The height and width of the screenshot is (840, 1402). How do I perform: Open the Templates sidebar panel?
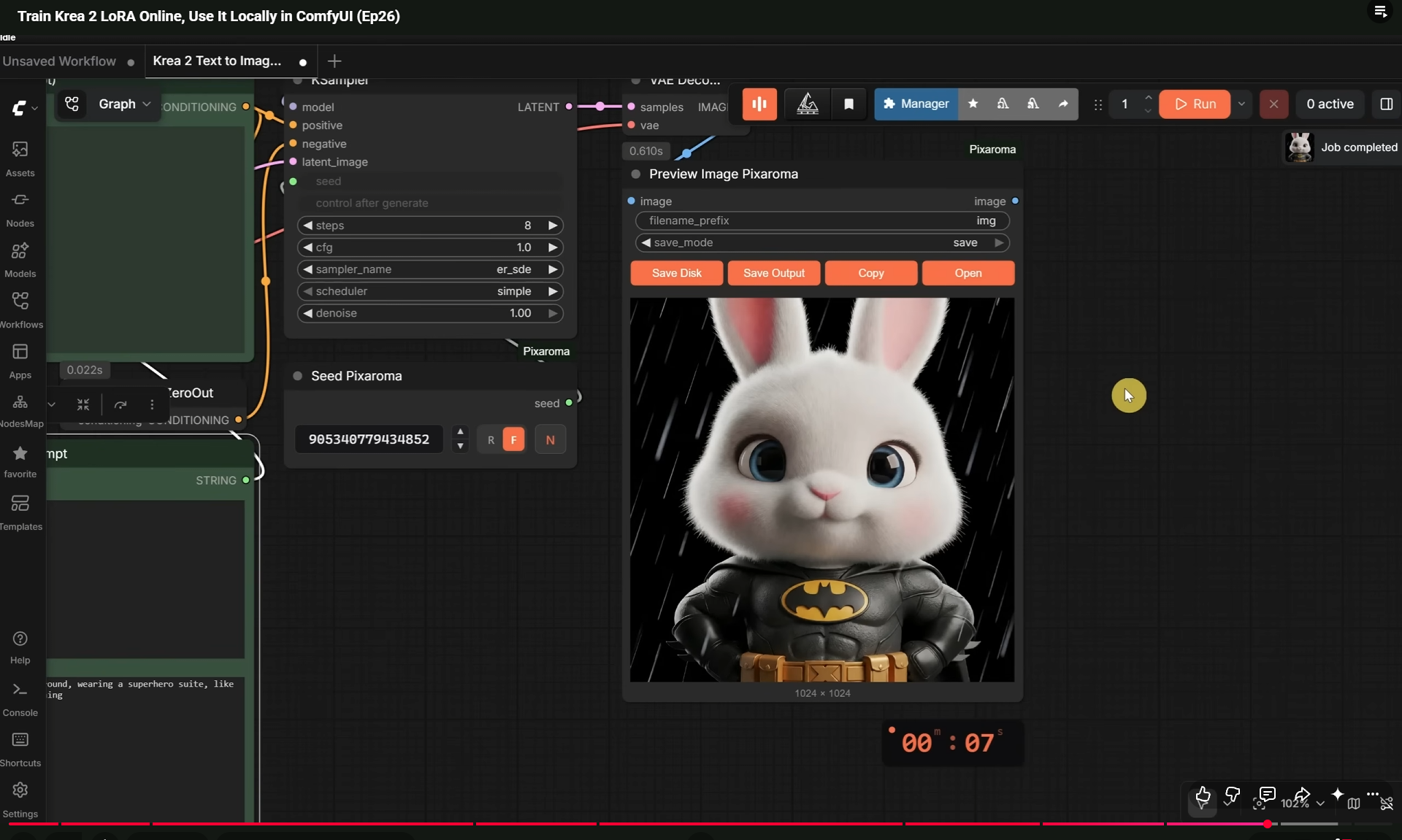(20, 512)
